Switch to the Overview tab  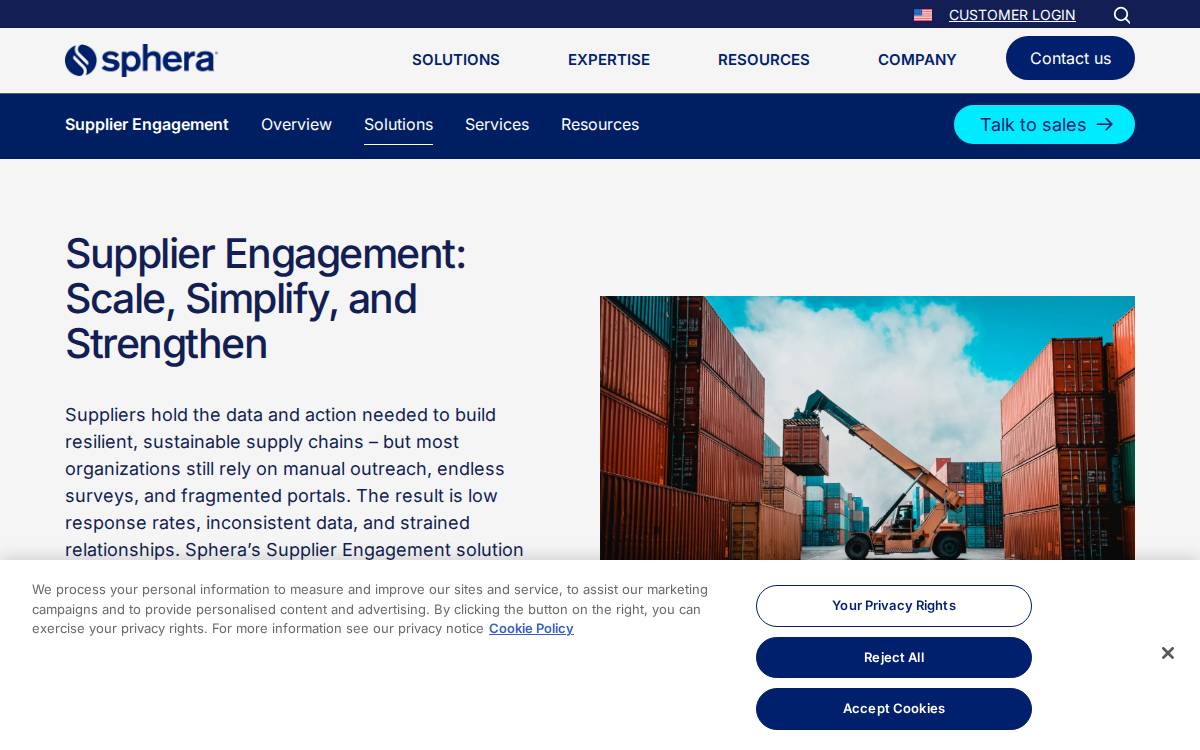[x=296, y=124]
